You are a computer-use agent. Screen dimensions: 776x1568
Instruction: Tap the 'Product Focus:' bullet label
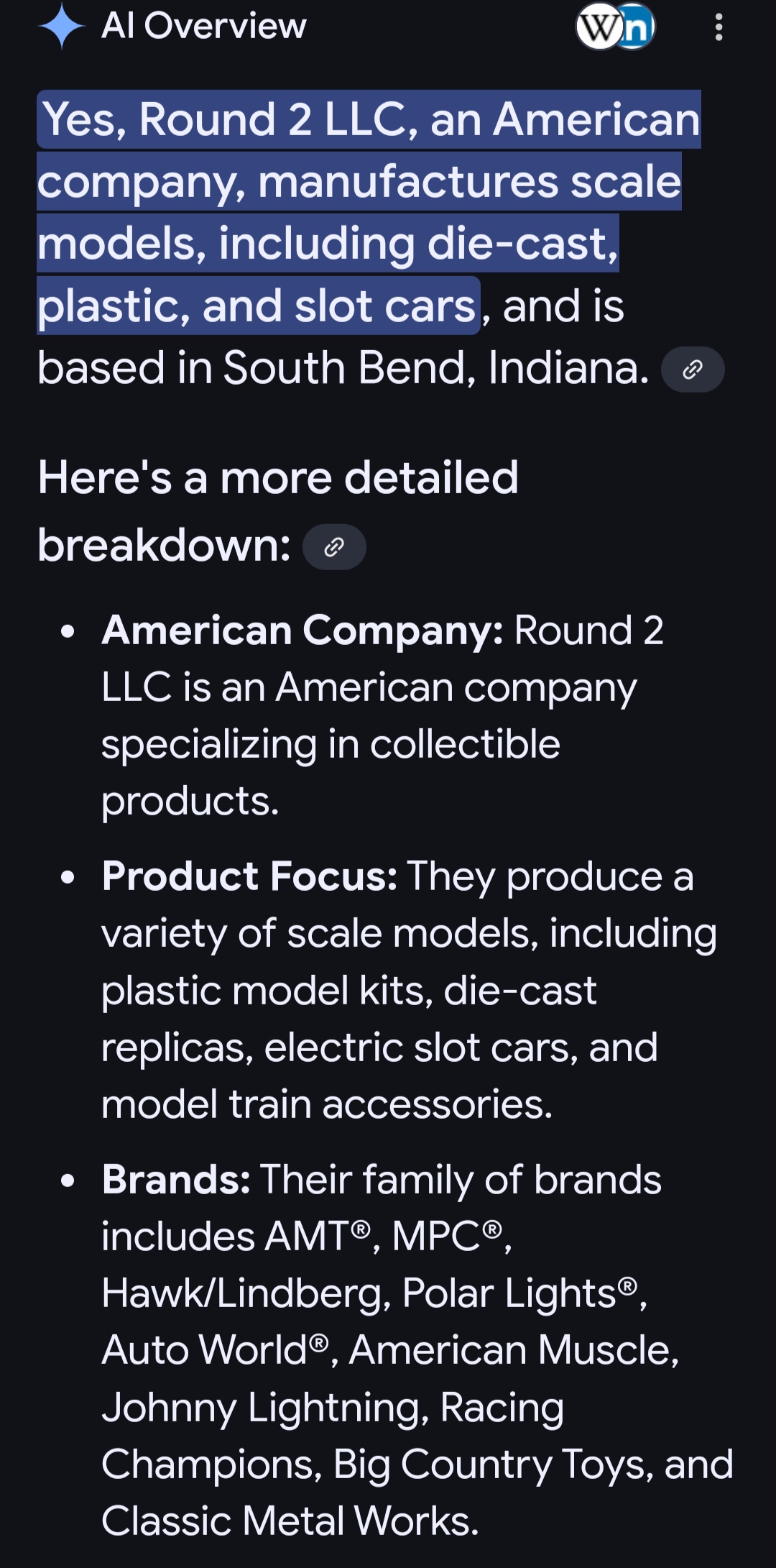coord(249,876)
